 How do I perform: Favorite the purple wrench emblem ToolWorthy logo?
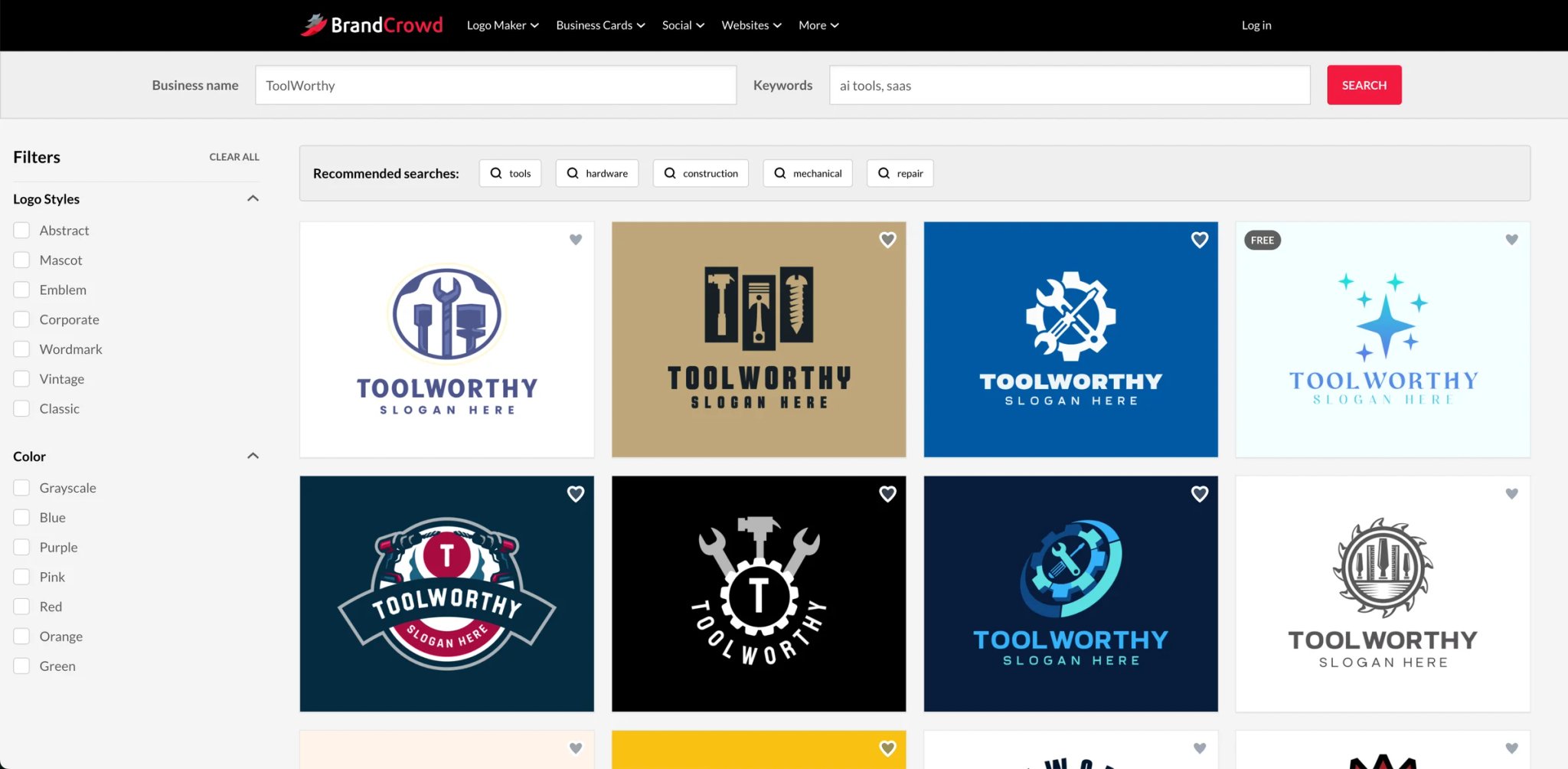click(x=576, y=240)
